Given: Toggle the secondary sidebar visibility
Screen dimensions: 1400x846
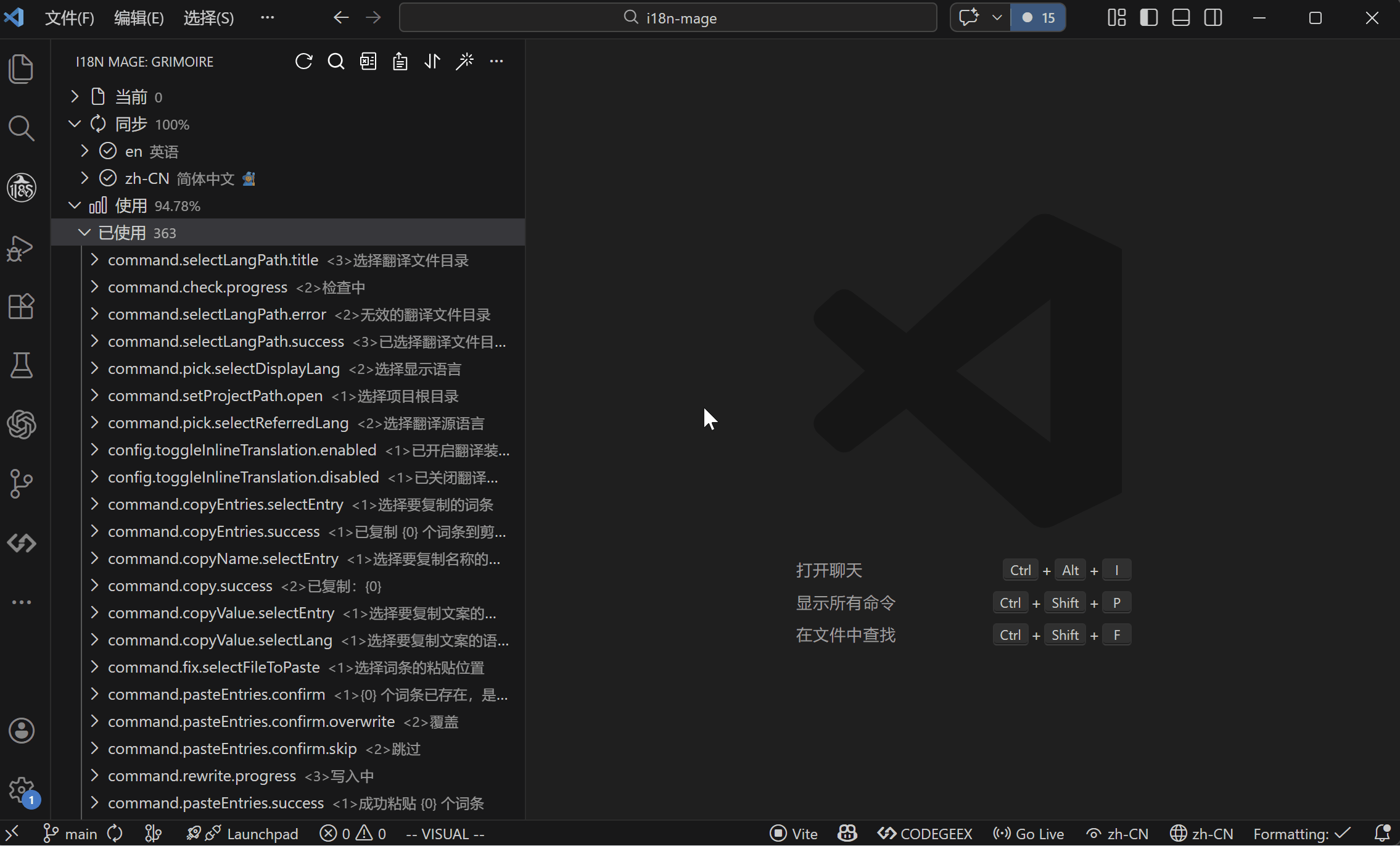Looking at the screenshot, I should pyautogui.click(x=1213, y=17).
